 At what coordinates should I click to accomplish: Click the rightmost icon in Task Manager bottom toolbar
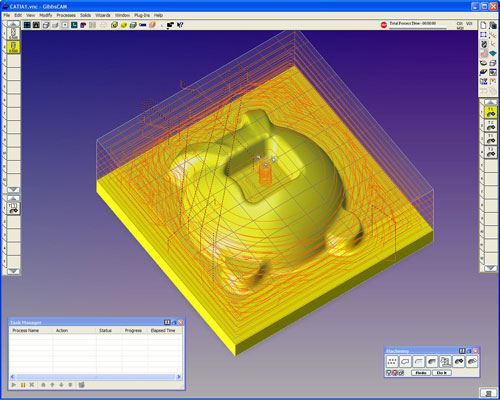[x=81, y=385]
